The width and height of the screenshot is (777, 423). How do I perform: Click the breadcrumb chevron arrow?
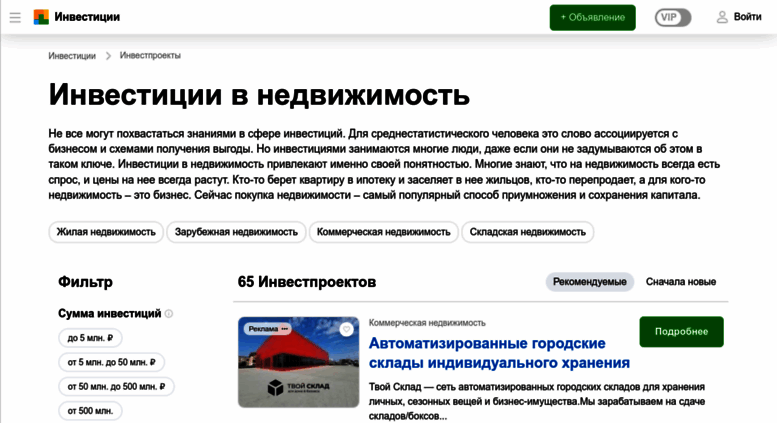click(x=108, y=56)
